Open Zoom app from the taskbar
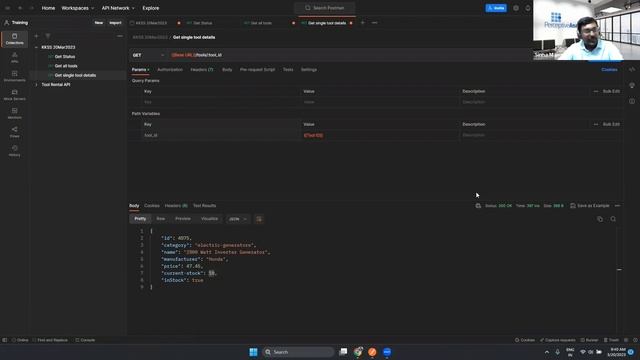The image size is (640, 360). [x=387, y=352]
